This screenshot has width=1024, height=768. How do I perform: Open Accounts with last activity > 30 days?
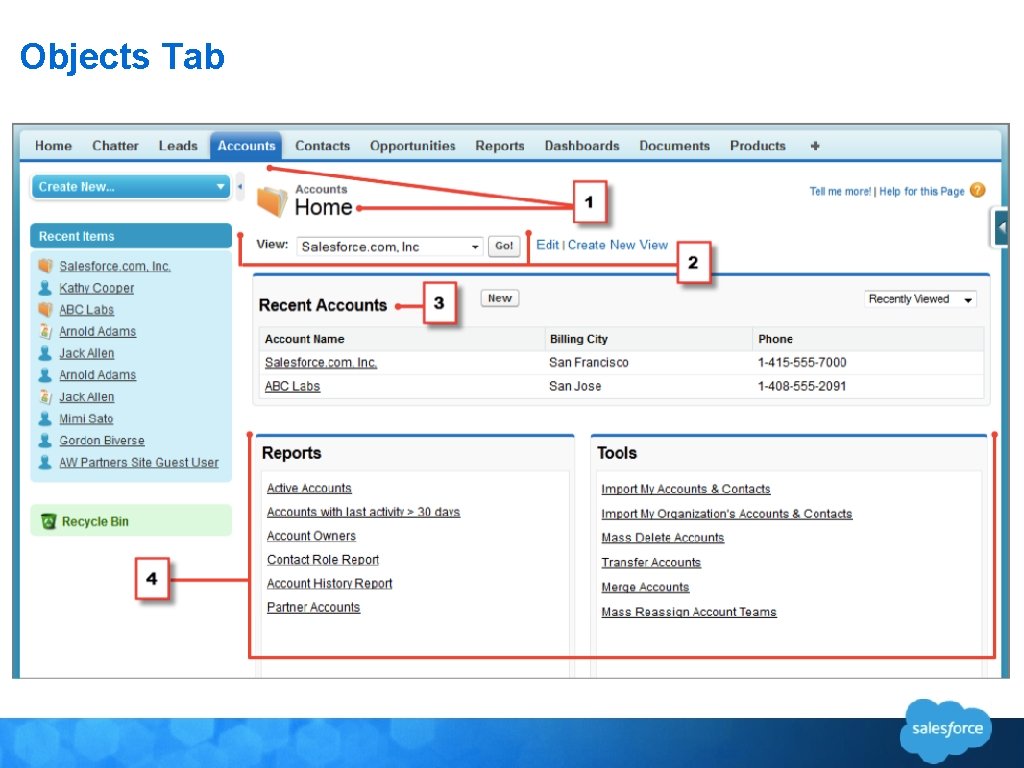363,512
